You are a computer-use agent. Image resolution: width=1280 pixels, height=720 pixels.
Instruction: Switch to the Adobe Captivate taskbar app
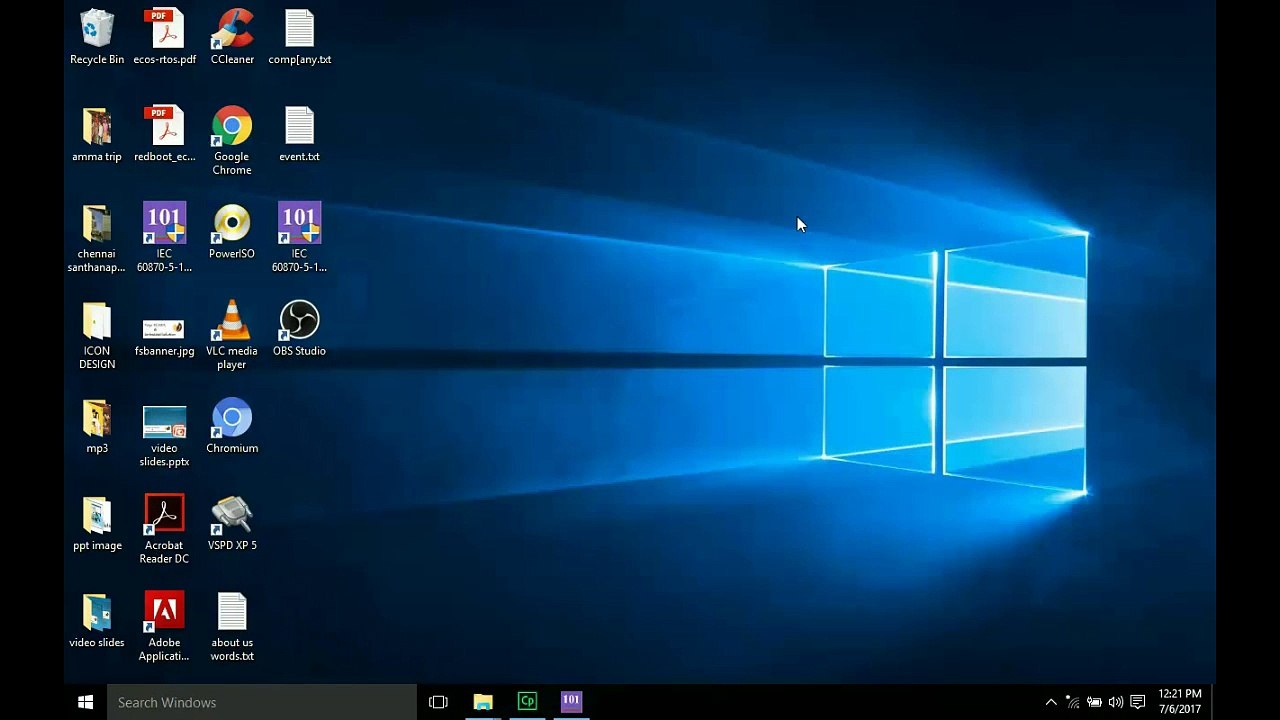point(527,702)
